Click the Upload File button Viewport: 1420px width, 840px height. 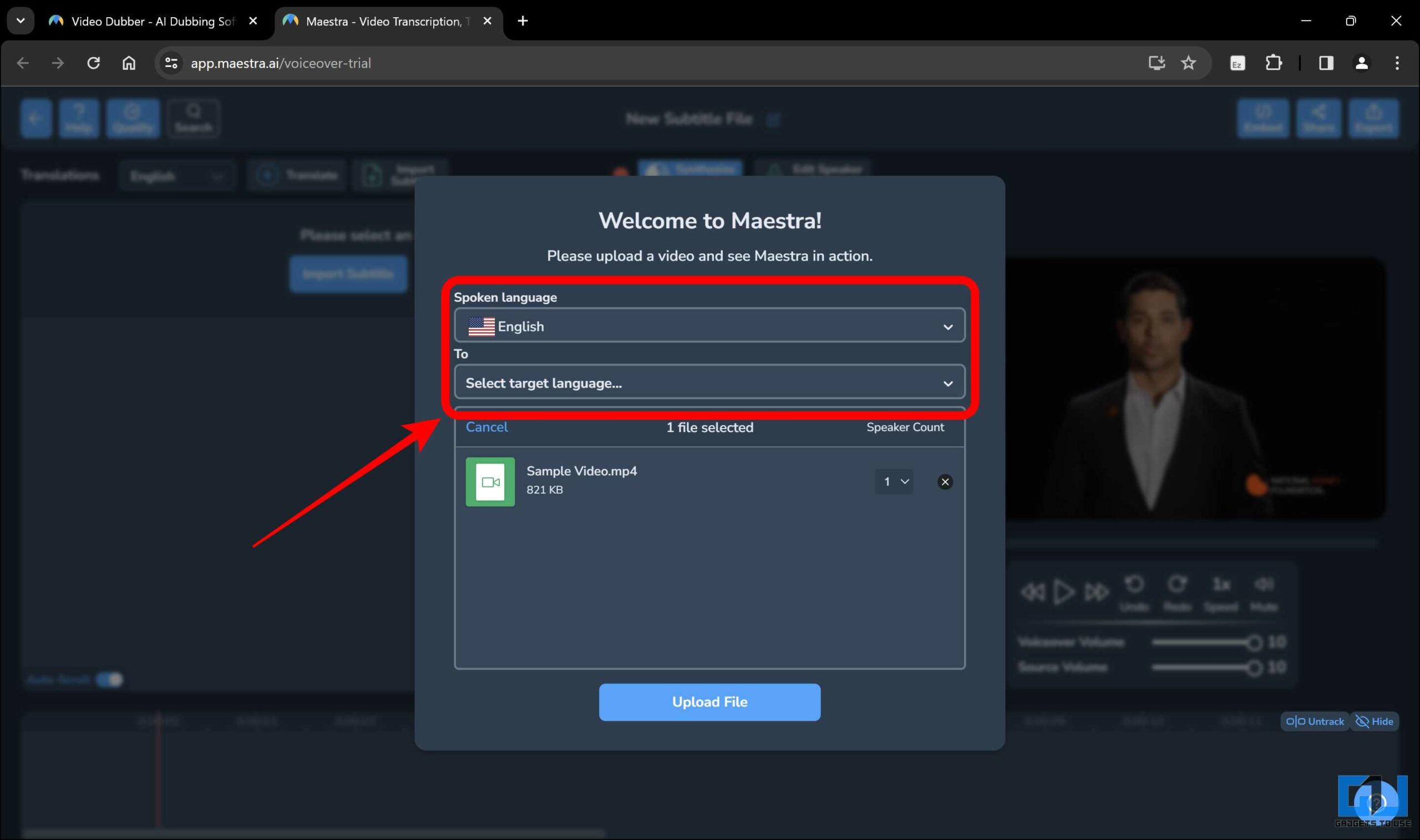(x=709, y=702)
